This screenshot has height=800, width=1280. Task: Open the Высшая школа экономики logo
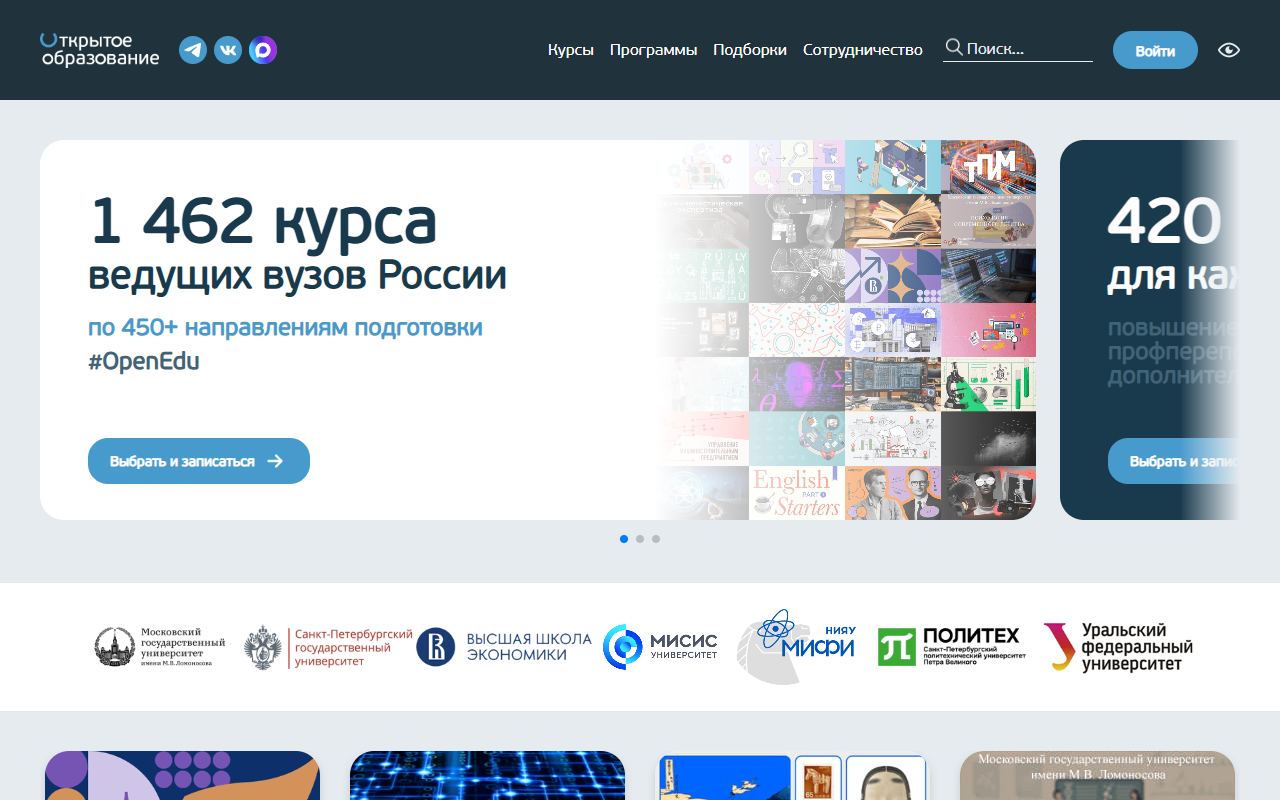point(504,647)
